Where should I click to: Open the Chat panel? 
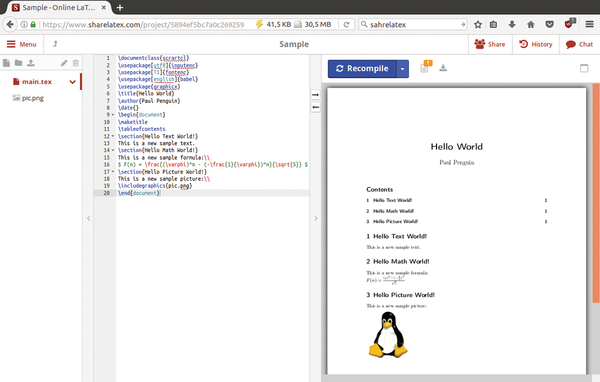point(579,44)
